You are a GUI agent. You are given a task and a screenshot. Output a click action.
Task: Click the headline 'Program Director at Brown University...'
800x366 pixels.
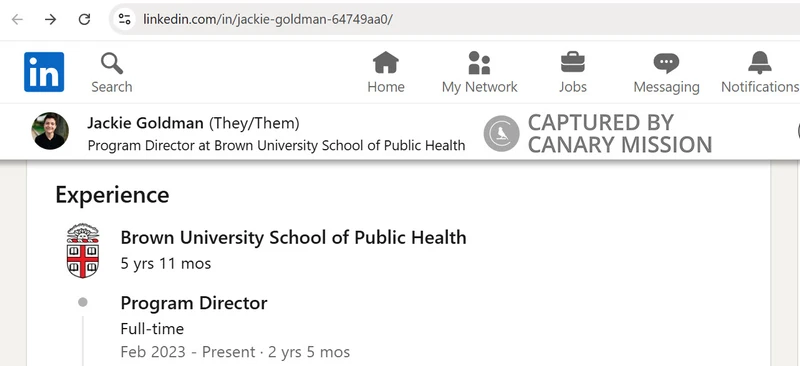point(277,145)
